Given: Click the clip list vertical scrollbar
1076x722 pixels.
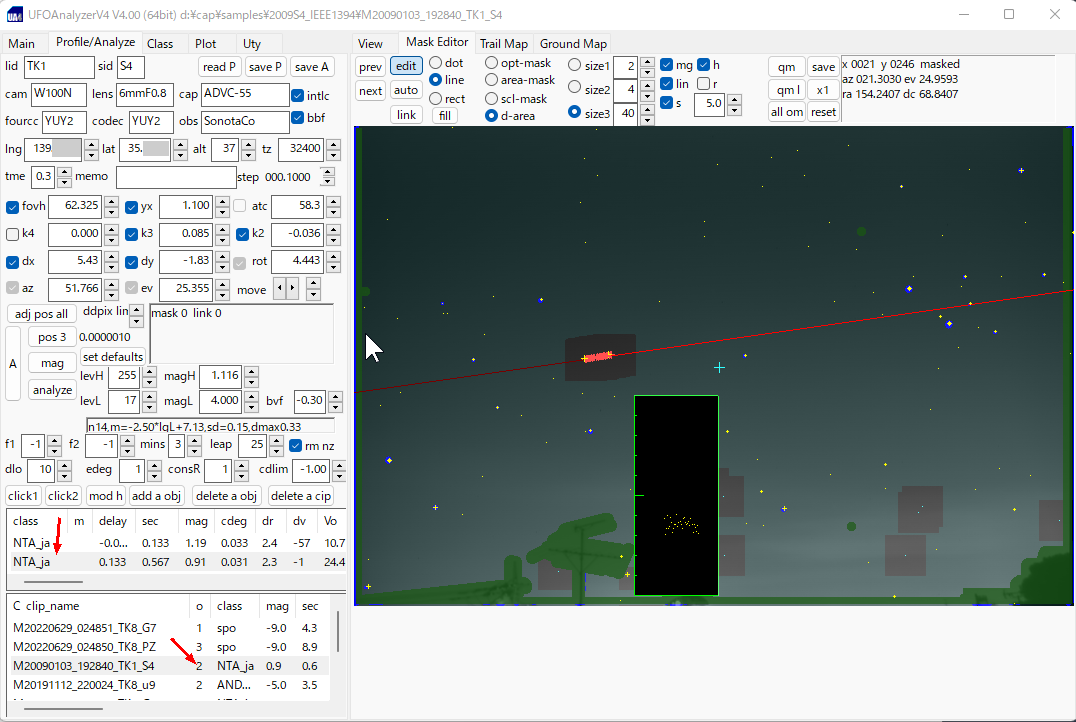Looking at the screenshot, I should (337, 632).
